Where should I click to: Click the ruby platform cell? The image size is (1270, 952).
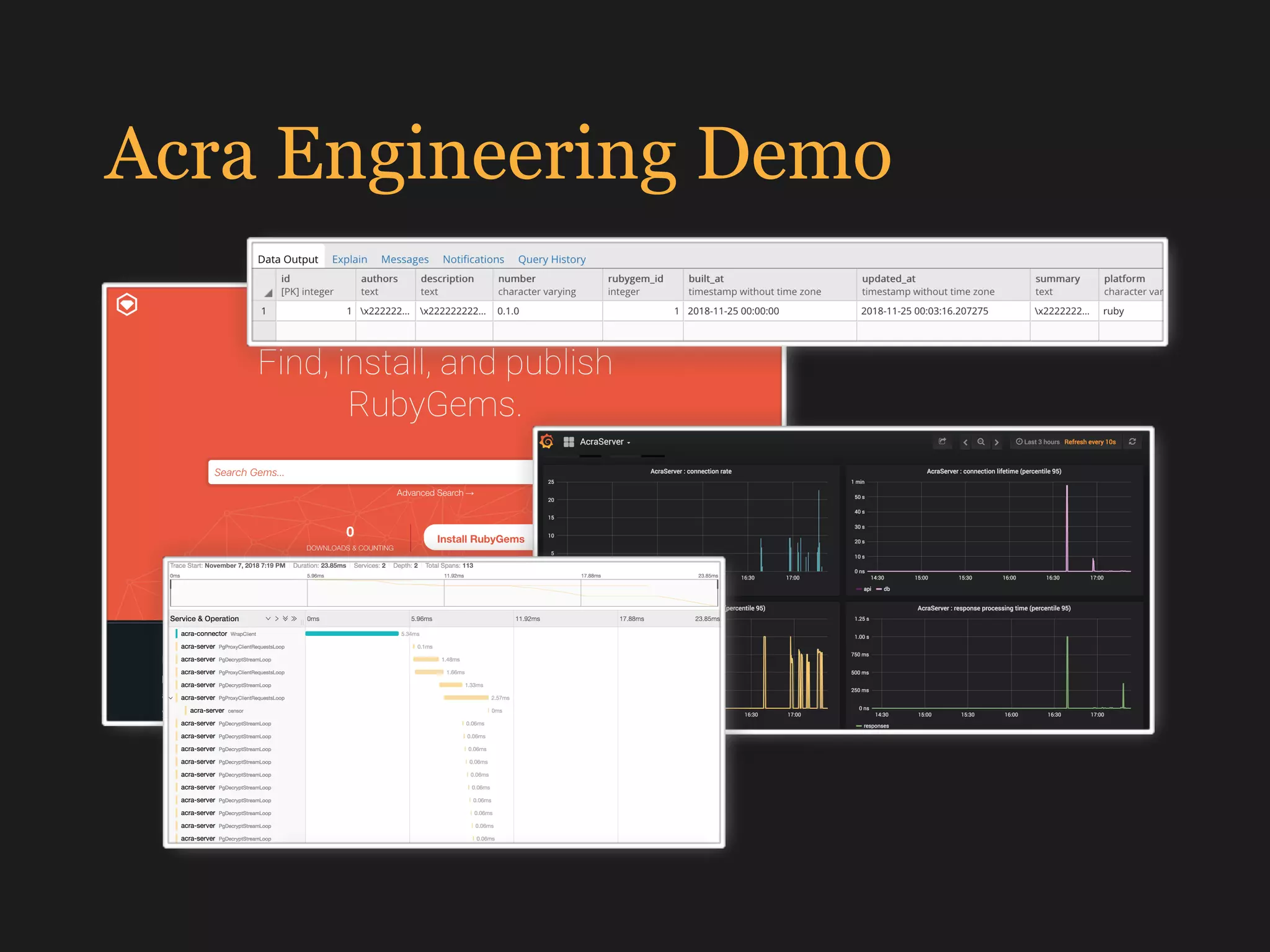click(1130, 311)
